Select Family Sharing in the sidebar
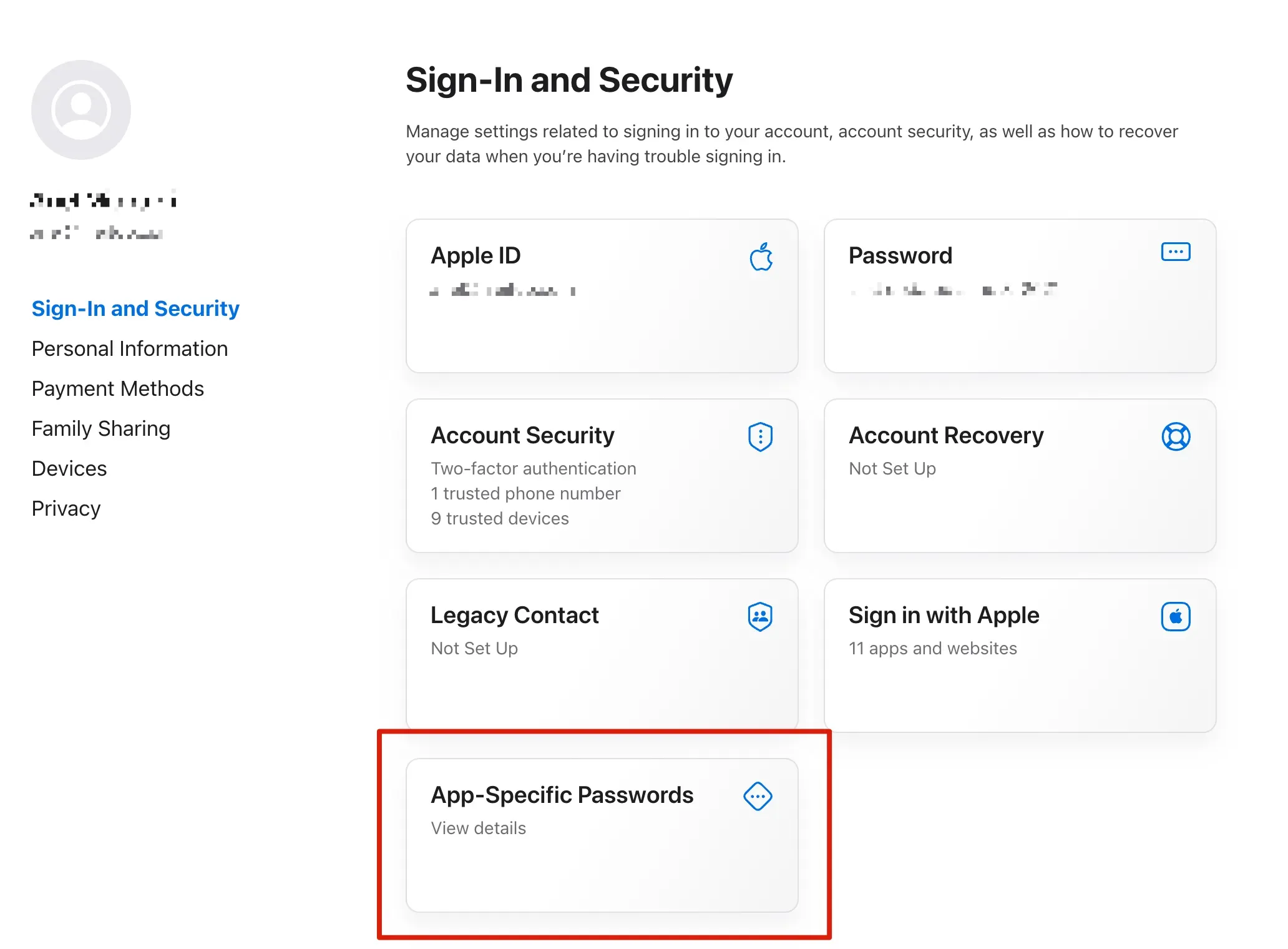This screenshot has height=949, width=1288. 101,428
